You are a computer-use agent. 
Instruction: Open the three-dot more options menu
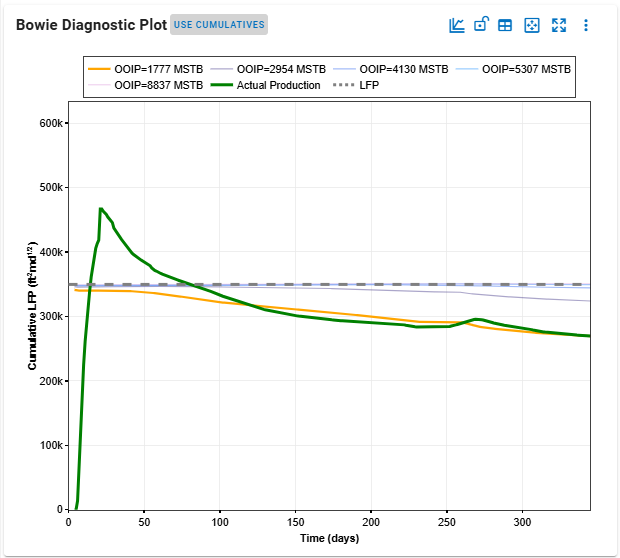tap(586, 25)
